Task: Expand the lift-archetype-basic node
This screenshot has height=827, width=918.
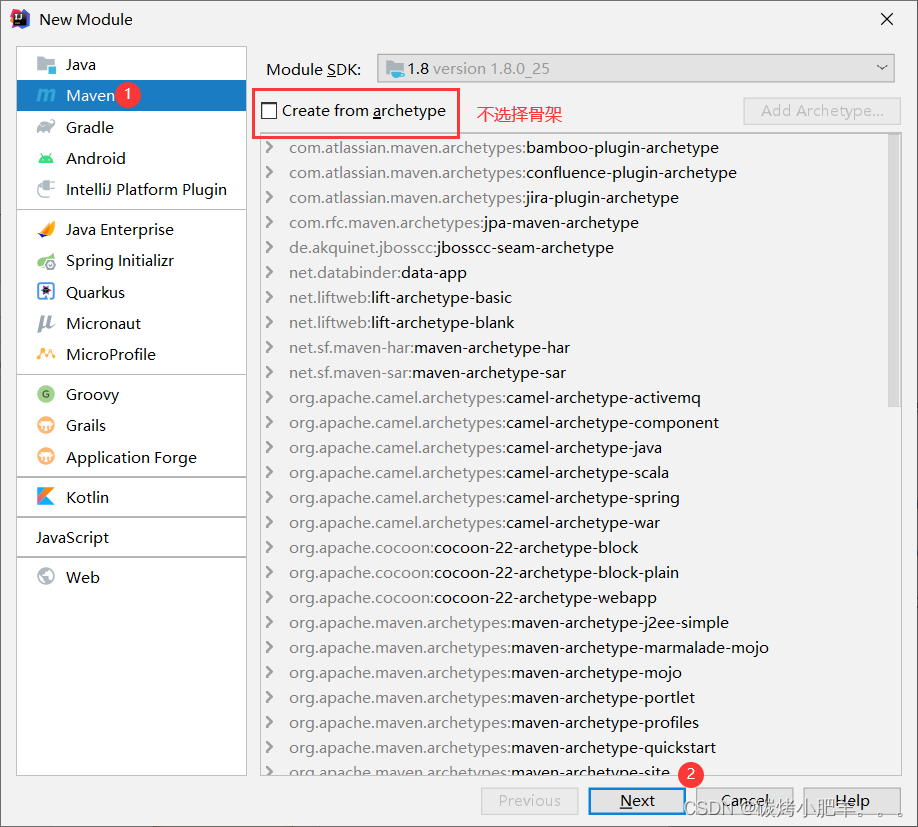Action: [x=269, y=297]
